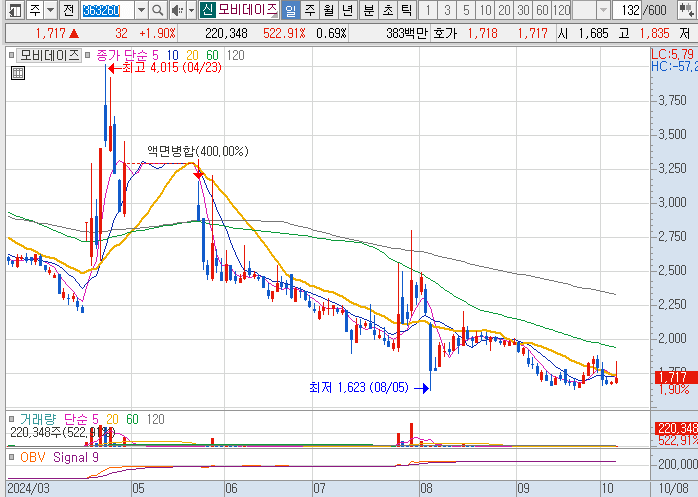
Task: Click the stock code input field 363260
Action: (x=107, y=10)
